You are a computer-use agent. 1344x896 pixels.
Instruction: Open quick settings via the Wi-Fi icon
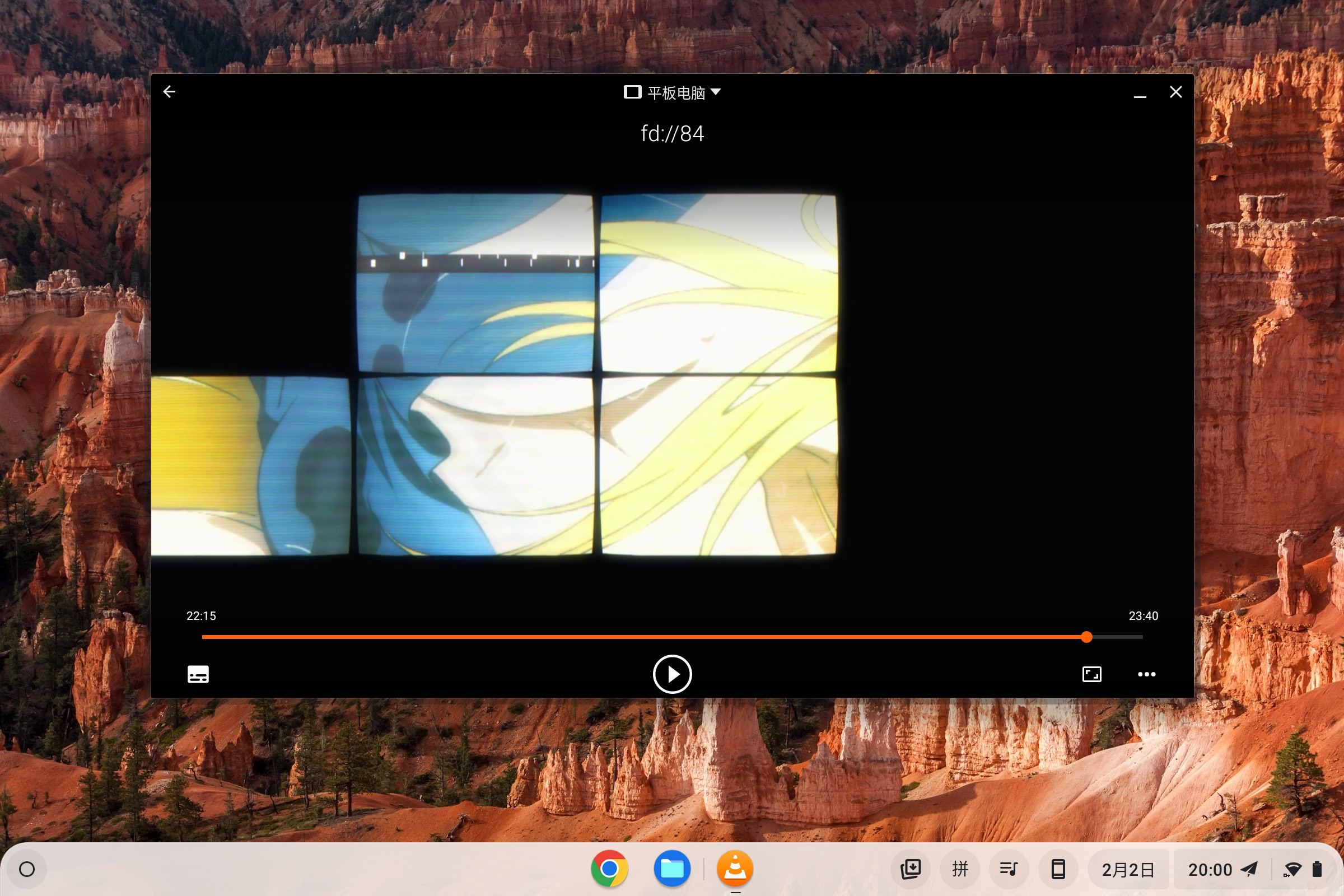pos(1291,869)
